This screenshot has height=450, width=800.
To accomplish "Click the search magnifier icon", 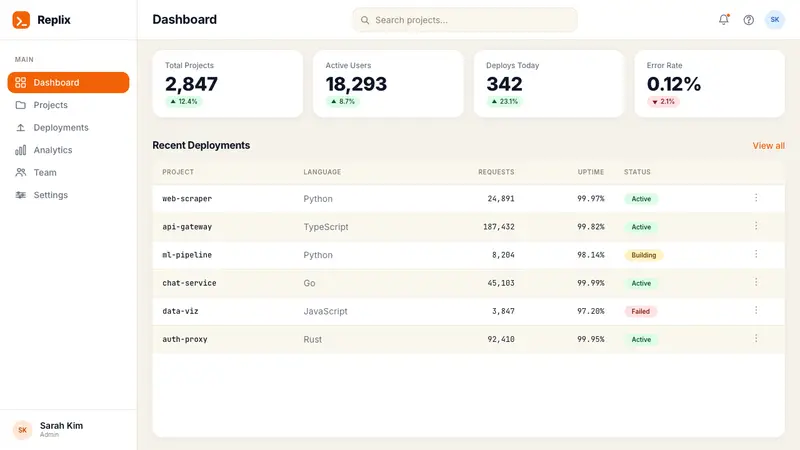I will click(365, 20).
